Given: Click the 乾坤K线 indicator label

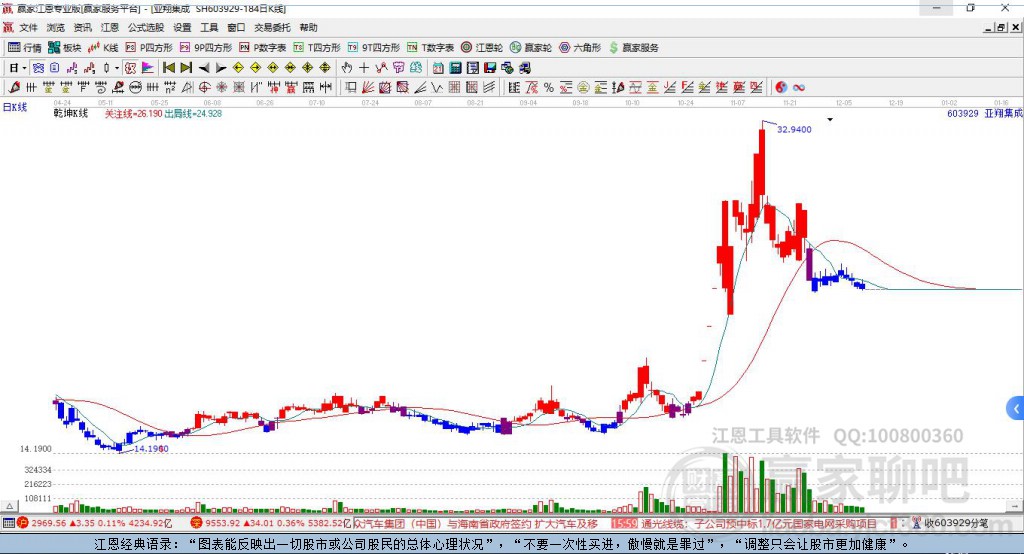Looking at the screenshot, I should 71,114.
